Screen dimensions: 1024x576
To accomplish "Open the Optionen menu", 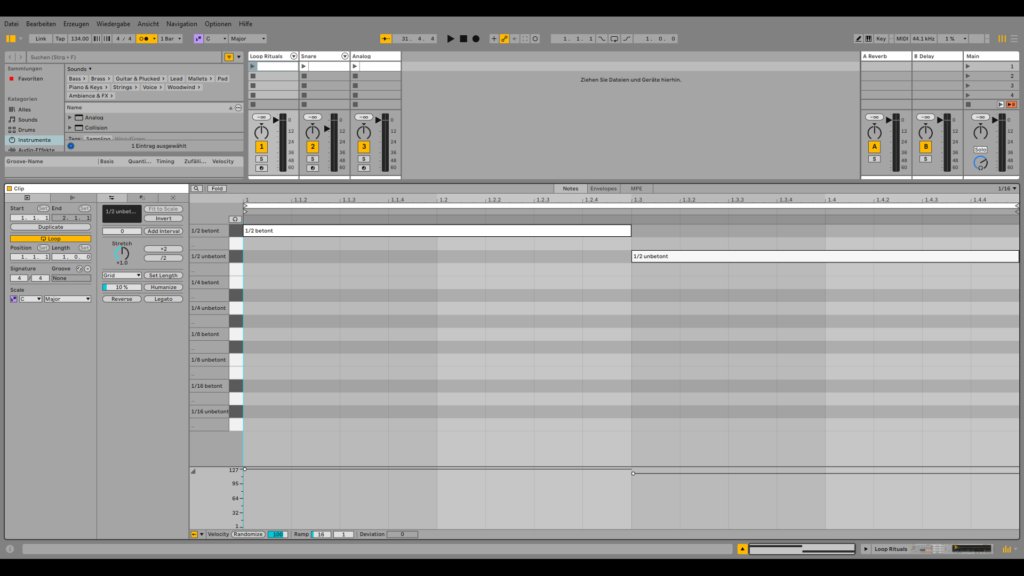I will pos(217,24).
